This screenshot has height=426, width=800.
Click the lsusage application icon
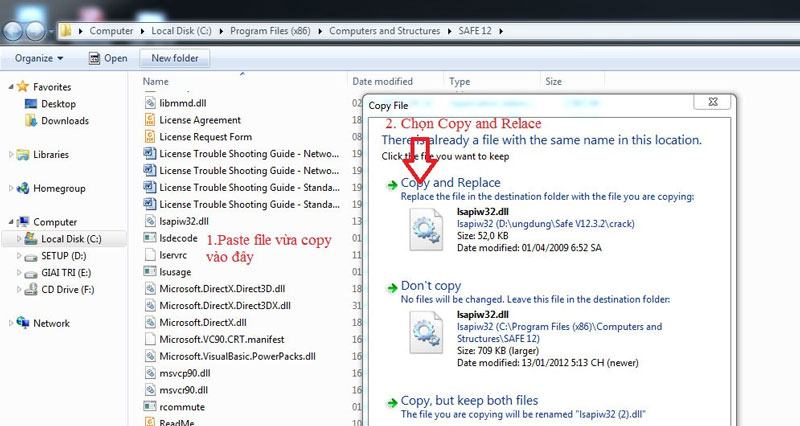point(150,271)
